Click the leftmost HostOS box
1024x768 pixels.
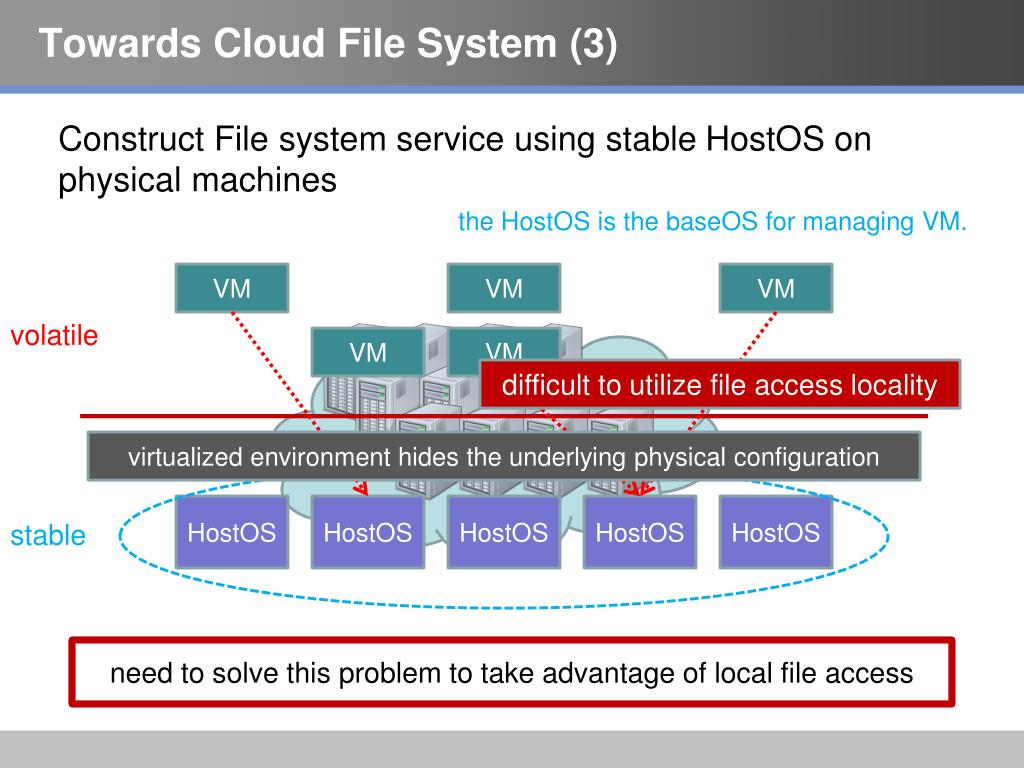(232, 532)
